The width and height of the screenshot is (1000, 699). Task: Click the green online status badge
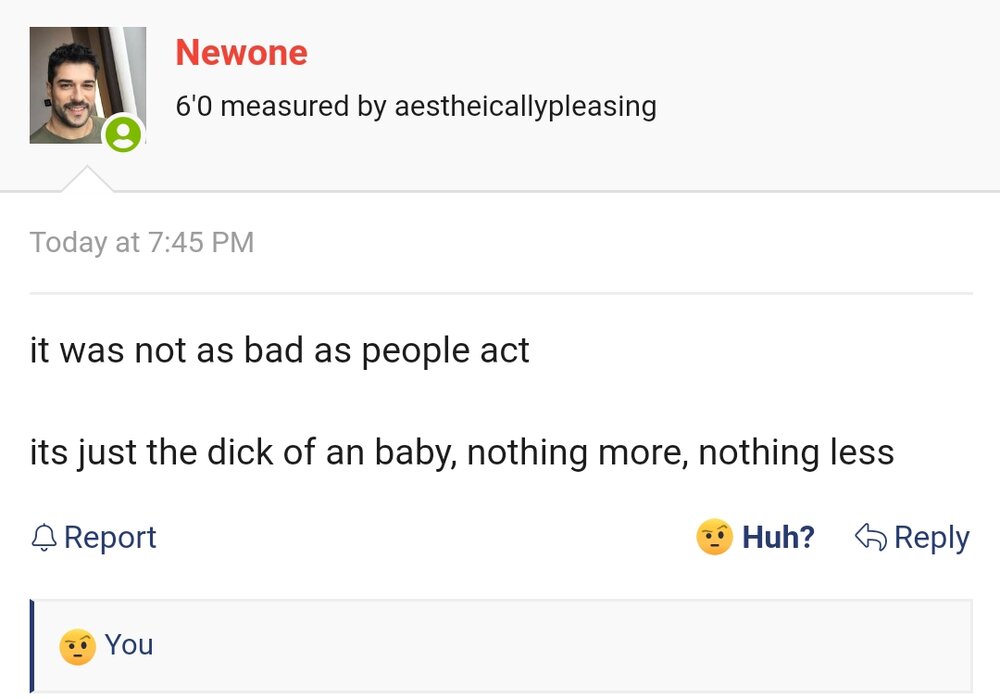123,134
